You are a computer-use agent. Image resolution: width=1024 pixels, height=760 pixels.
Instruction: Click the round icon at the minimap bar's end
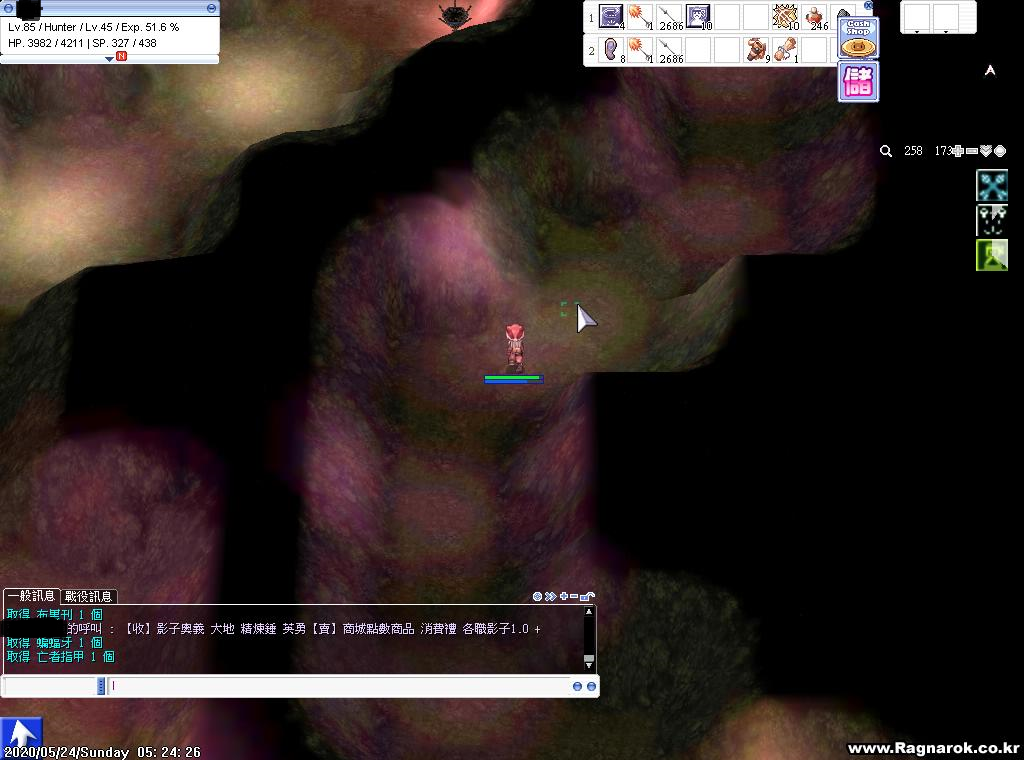1000,151
